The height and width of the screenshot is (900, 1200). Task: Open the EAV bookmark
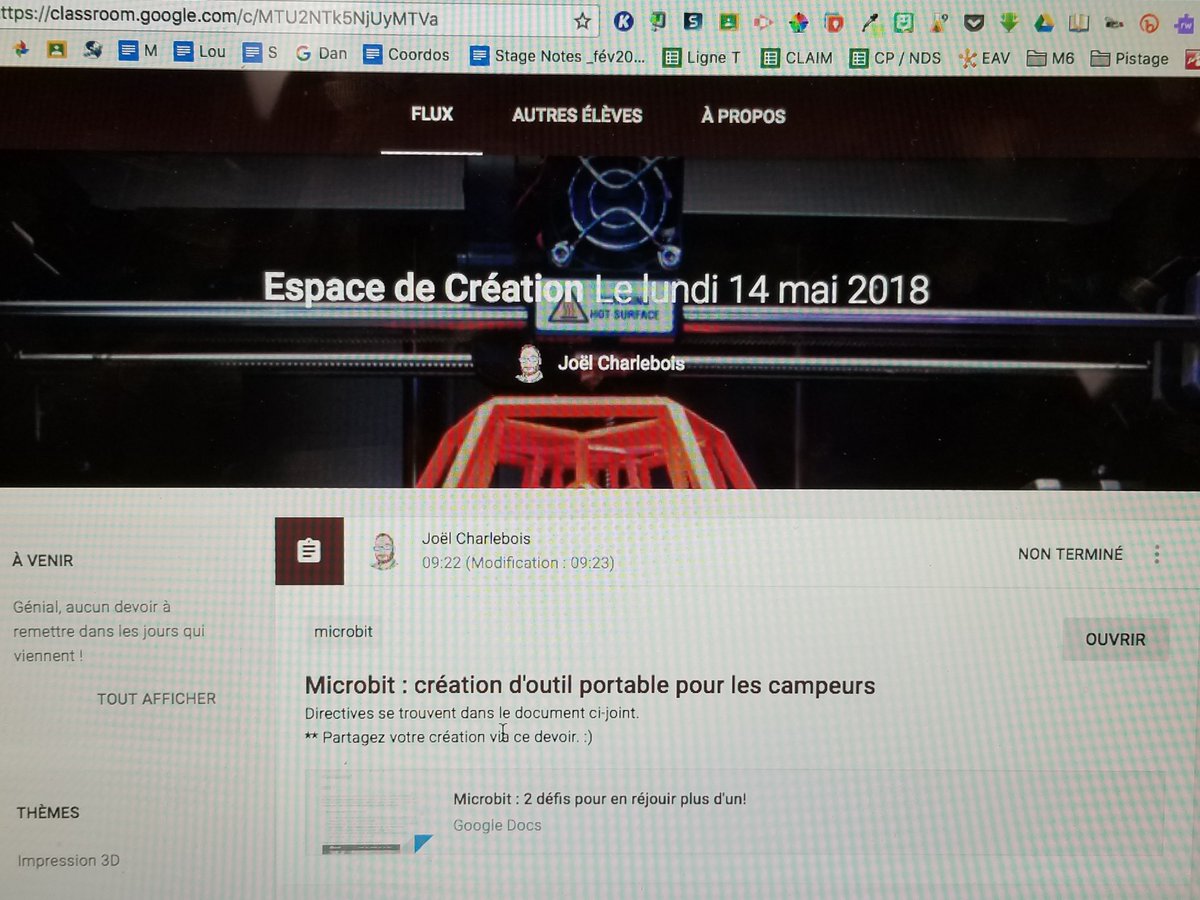(x=985, y=59)
